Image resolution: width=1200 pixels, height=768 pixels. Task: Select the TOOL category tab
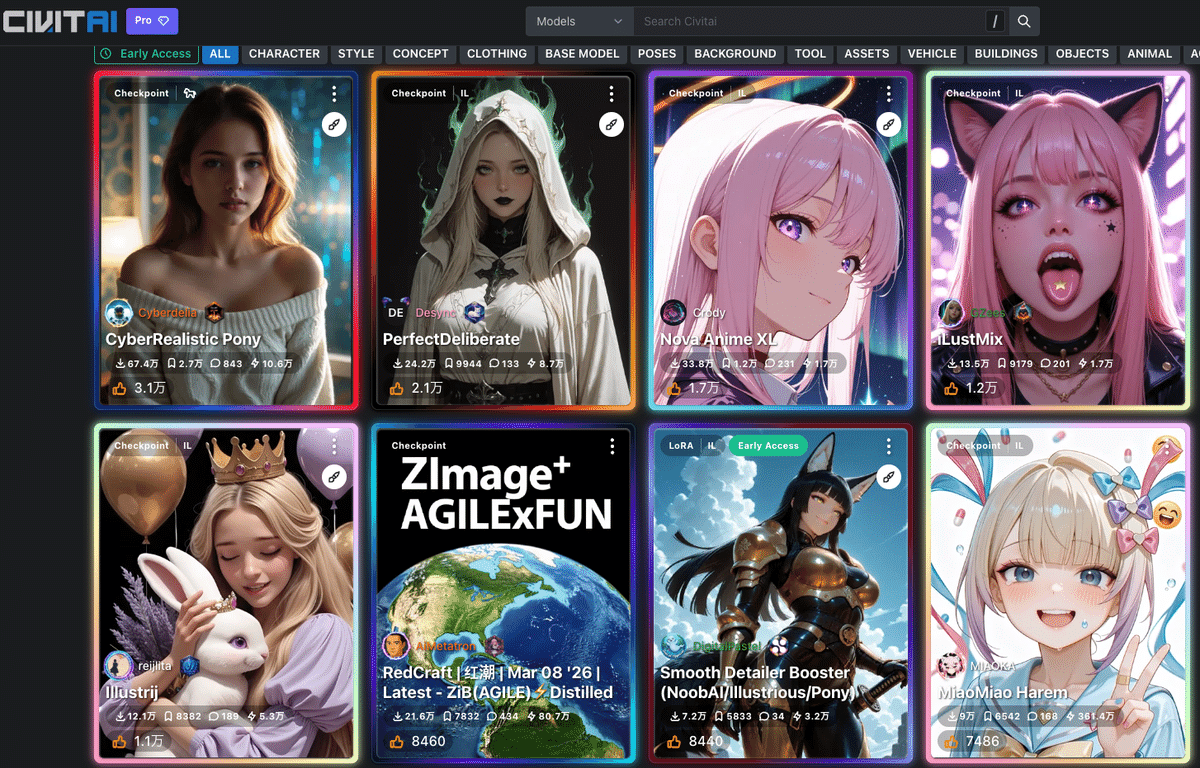(x=810, y=54)
